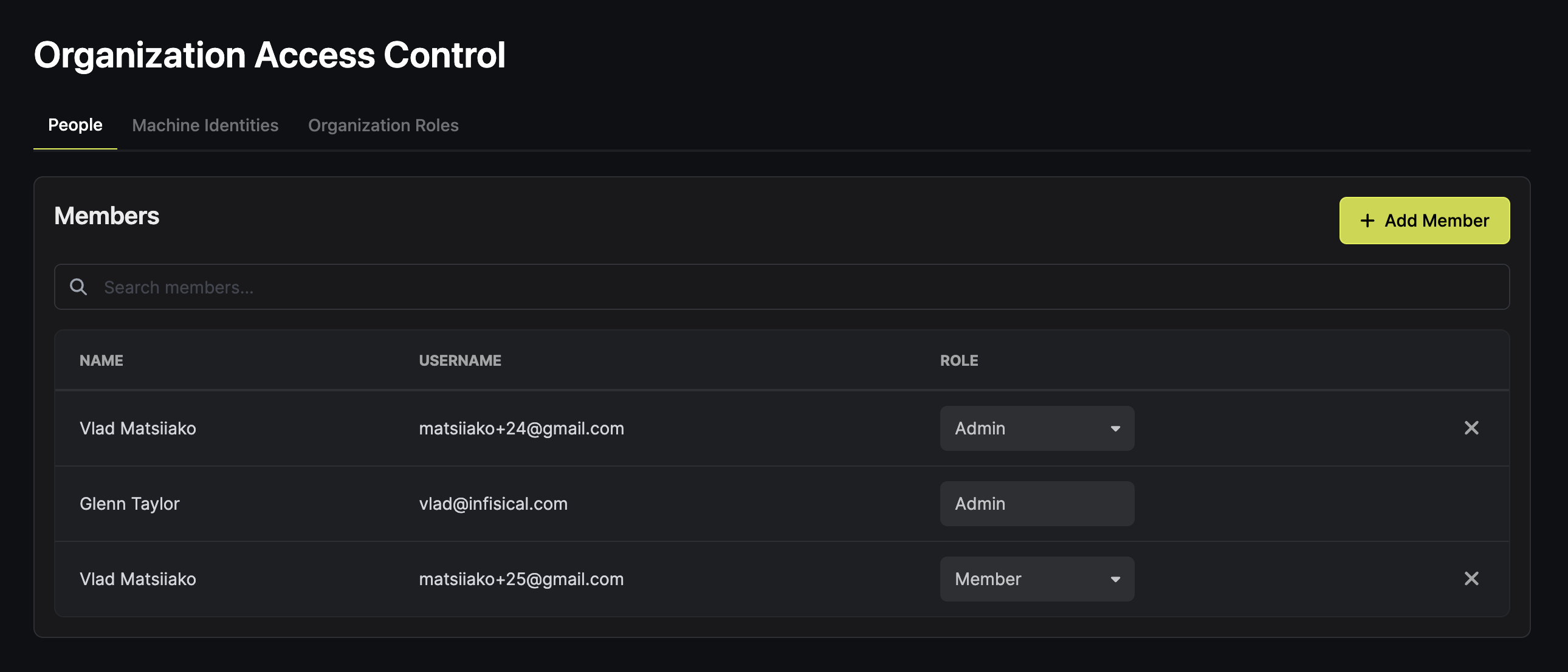This screenshot has height=672, width=1568.
Task: Open Glenn Taylor's Admin role selector
Action: point(1037,503)
